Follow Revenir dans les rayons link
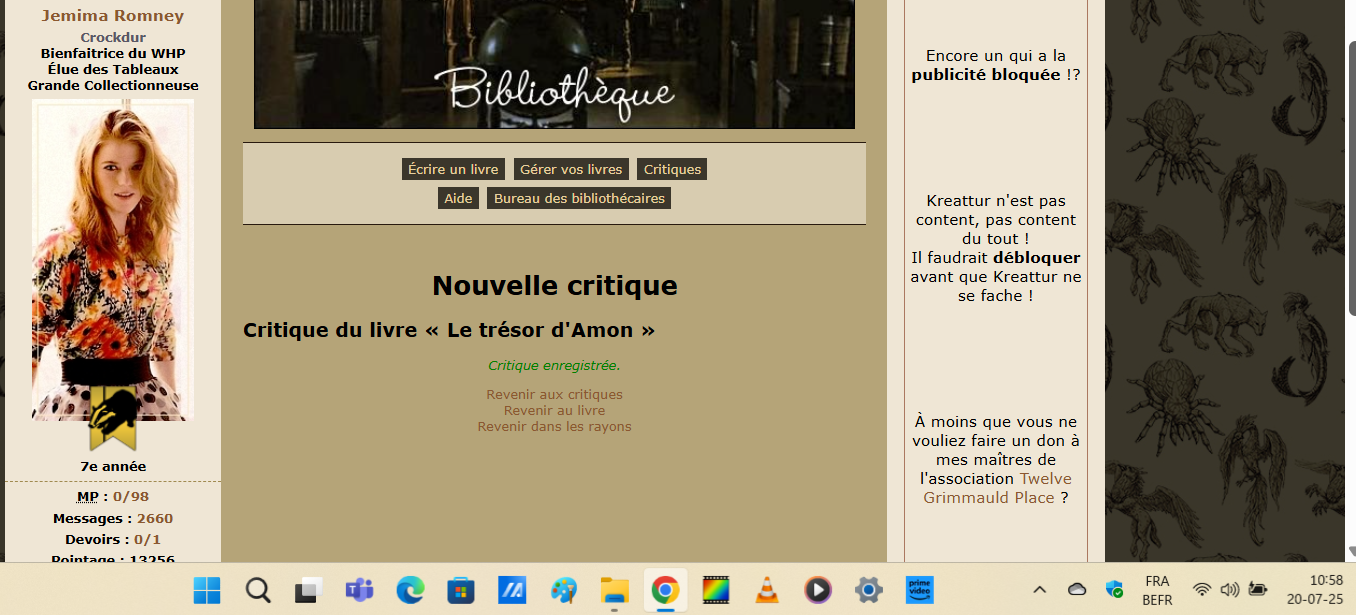Screen dimensions: 1356x615 point(554,427)
